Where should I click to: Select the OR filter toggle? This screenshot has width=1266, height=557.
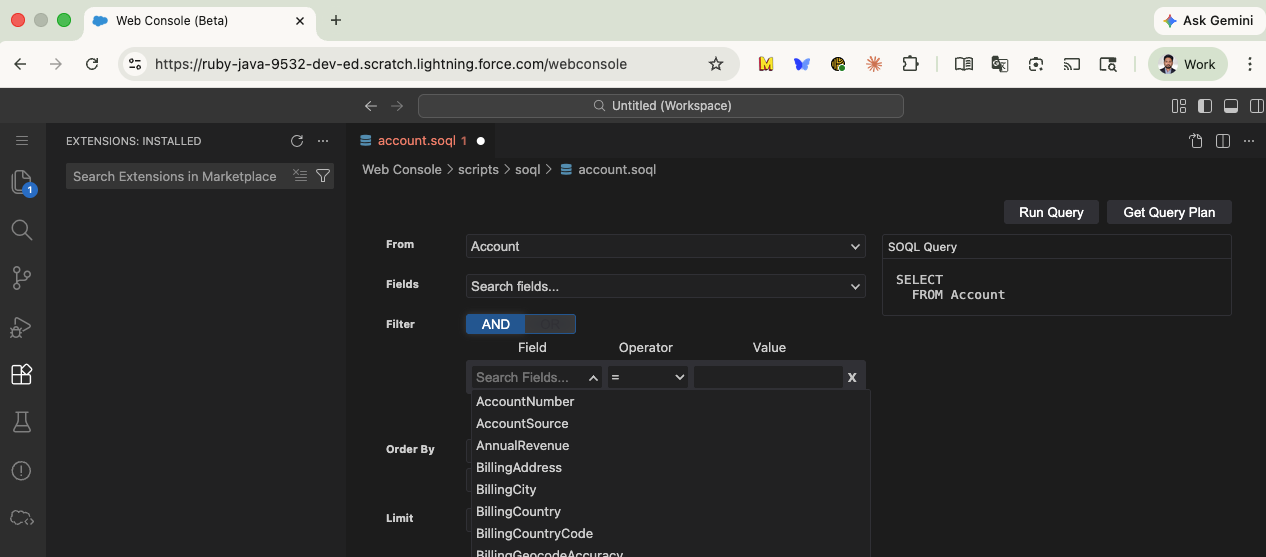coord(550,324)
